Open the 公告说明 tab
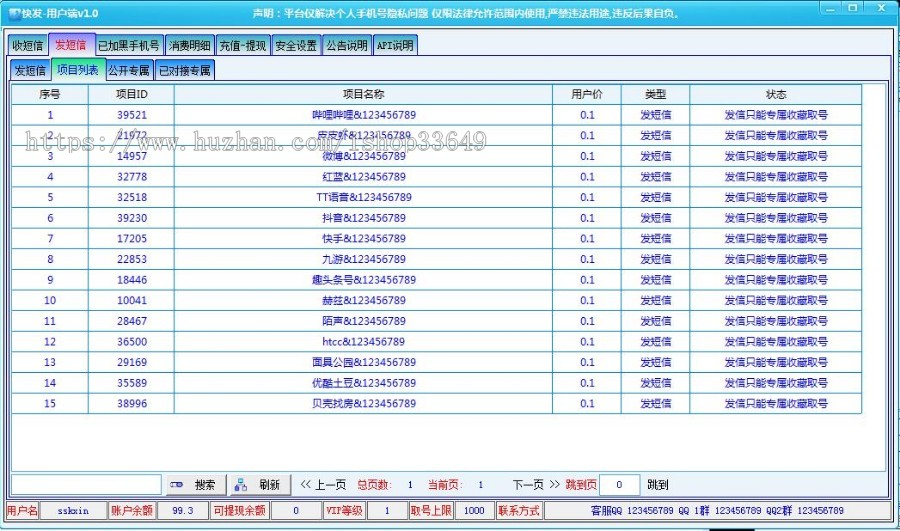 [347, 45]
